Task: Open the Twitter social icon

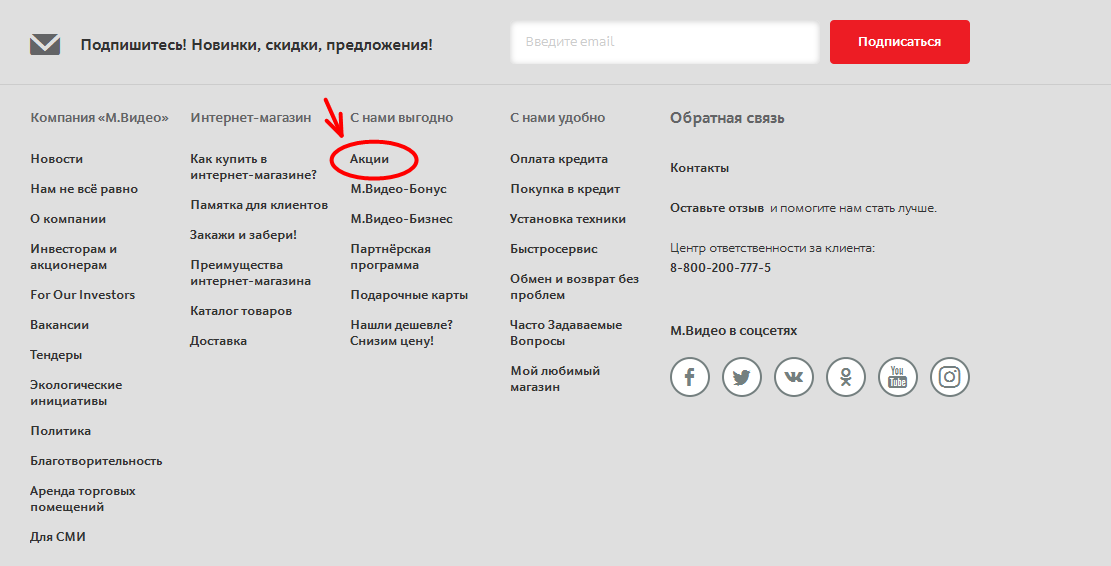Action: point(742,377)
